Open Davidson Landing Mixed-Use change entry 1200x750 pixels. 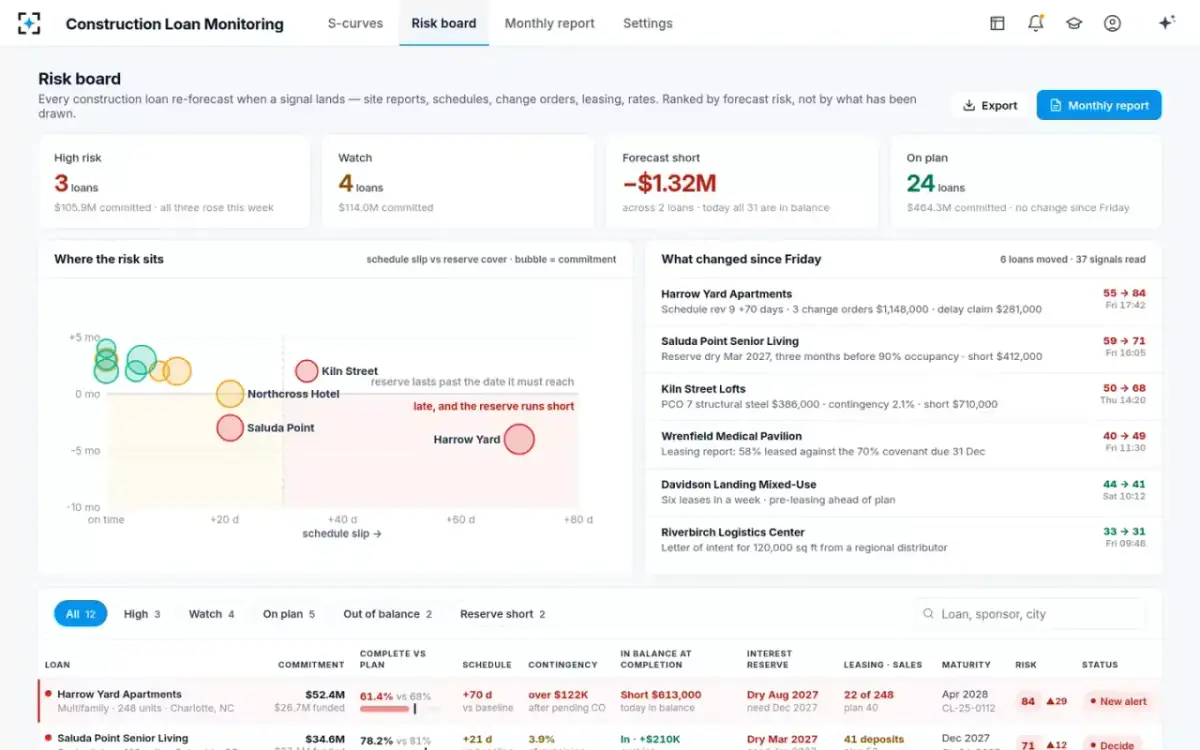[x=903, y=492]
